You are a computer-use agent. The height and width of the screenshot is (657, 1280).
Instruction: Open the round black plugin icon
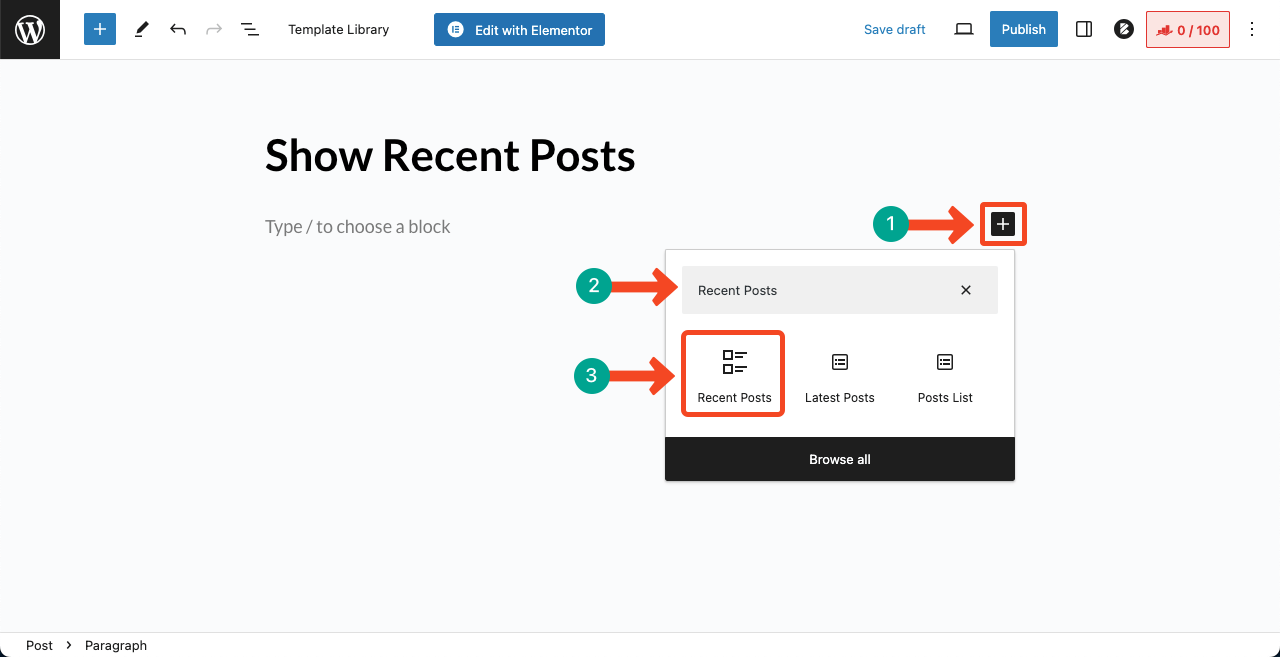click(1123, 30)
